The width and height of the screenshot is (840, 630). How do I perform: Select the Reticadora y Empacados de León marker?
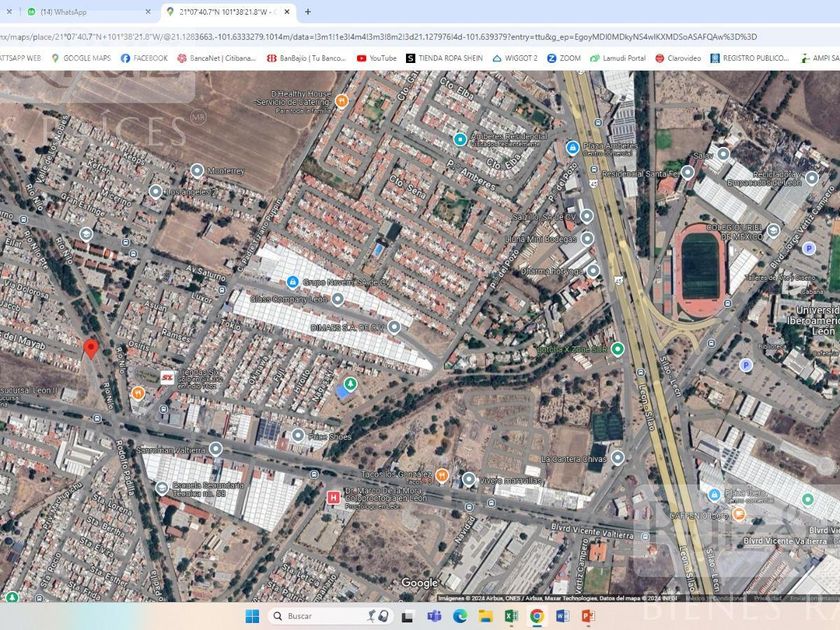pos(812,177)
